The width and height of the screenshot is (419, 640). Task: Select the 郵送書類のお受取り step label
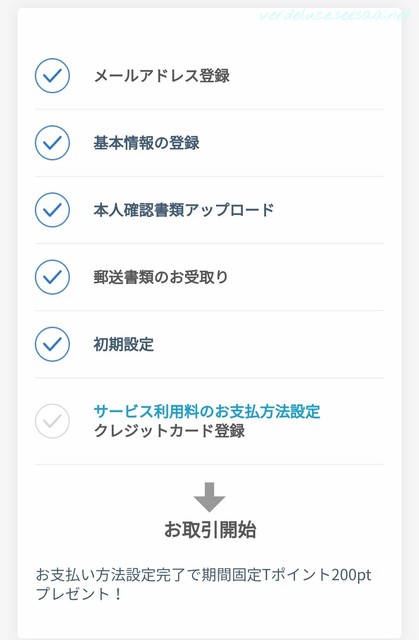point(161,277)
